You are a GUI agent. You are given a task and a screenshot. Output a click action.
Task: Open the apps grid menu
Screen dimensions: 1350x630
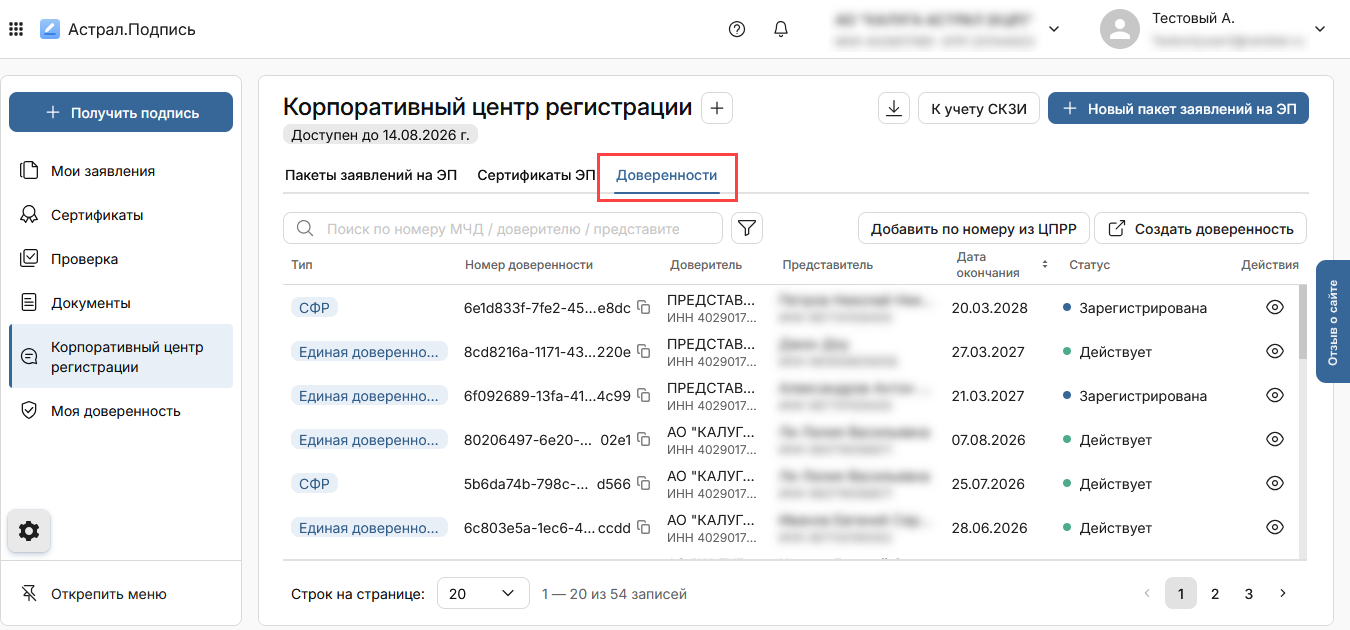click(x=16, y=29)
